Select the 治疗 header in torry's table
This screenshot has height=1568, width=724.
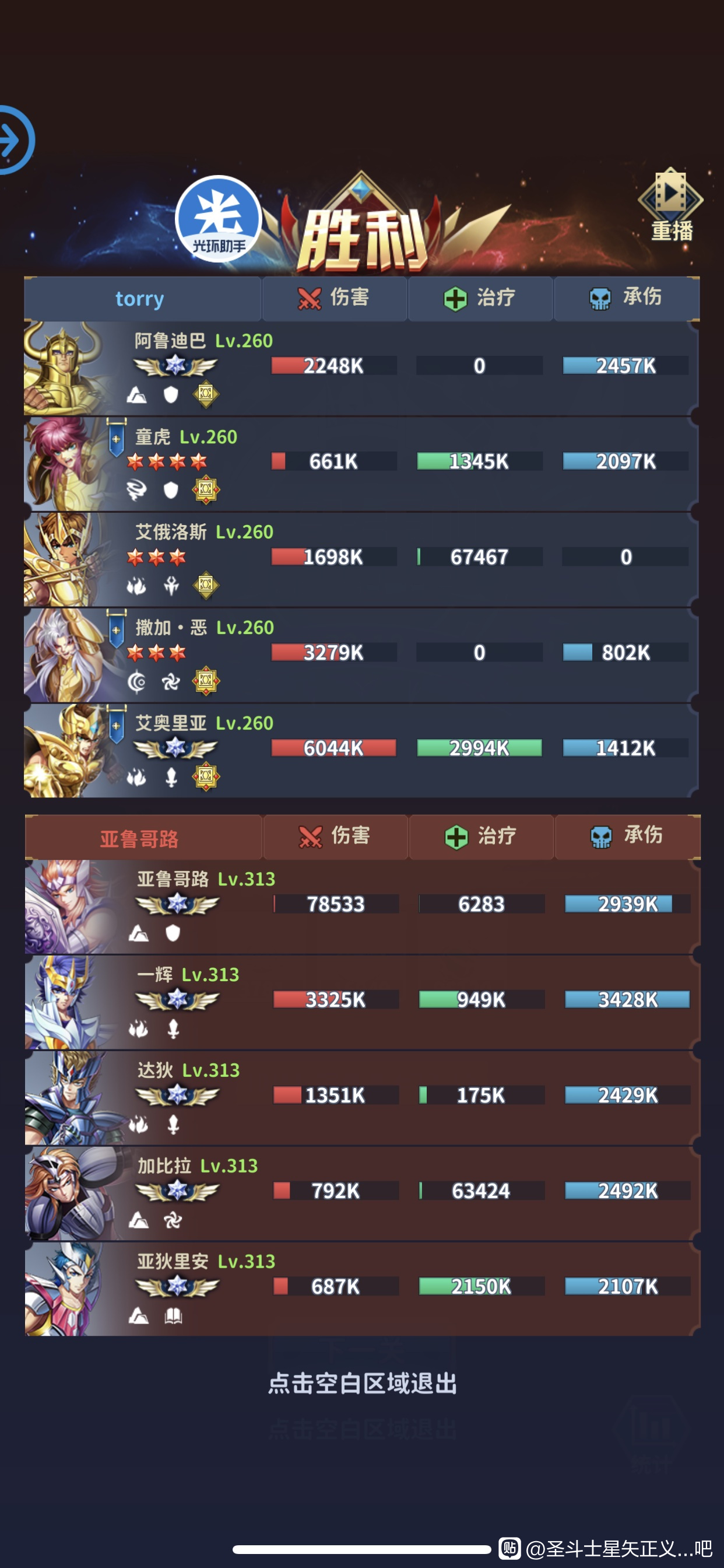pyautogui.click(x=480, y=298)
